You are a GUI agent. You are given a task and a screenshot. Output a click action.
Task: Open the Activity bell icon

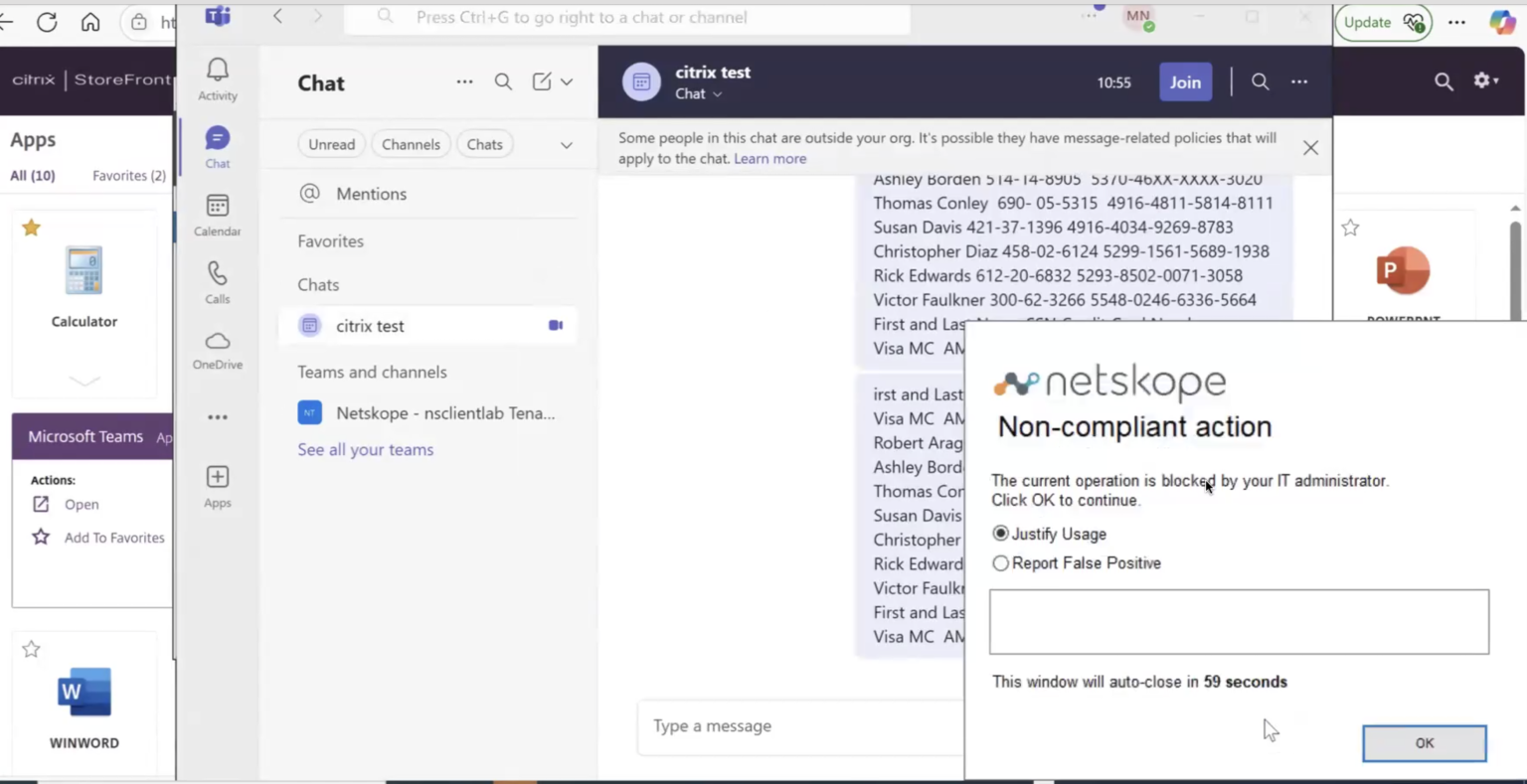click(x=217, y=70)
